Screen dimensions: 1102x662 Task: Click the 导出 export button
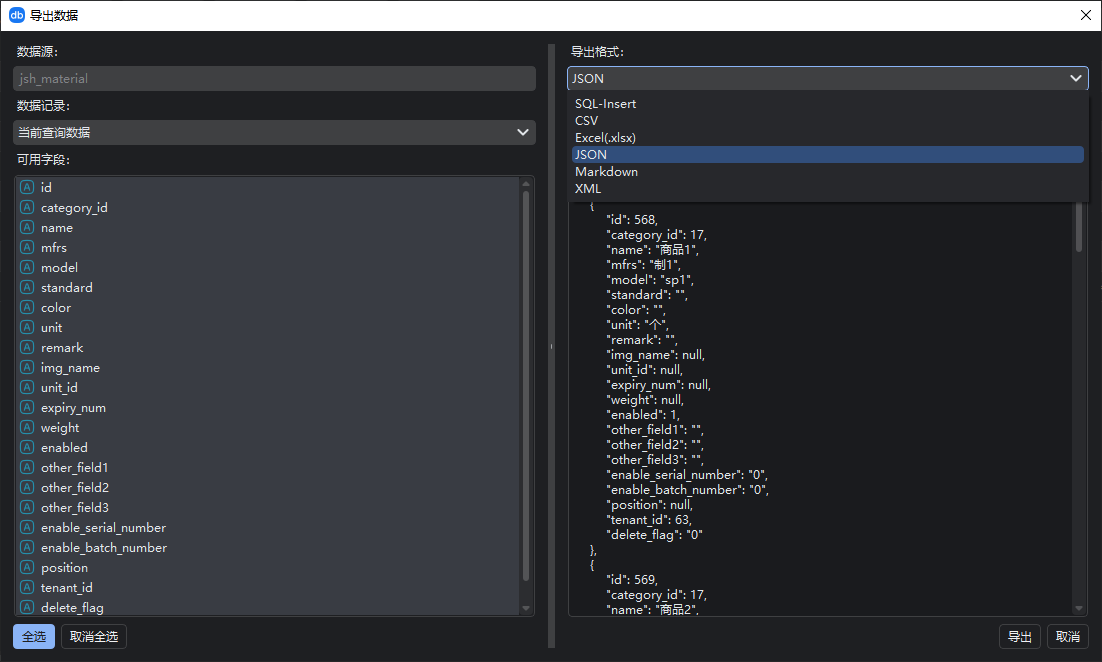point(1020,637)
